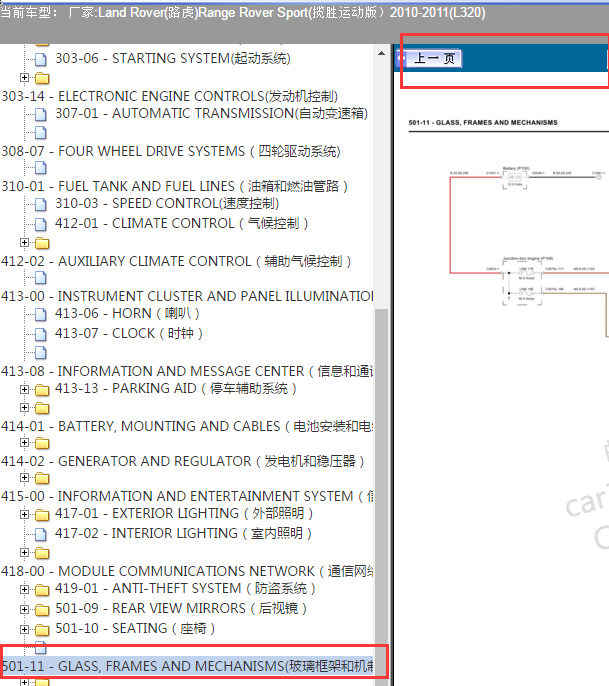609x686 pixels.
Task: Click document icon beside 417-02 INTERIOR LIGHTING
Action: pos(41,534)
